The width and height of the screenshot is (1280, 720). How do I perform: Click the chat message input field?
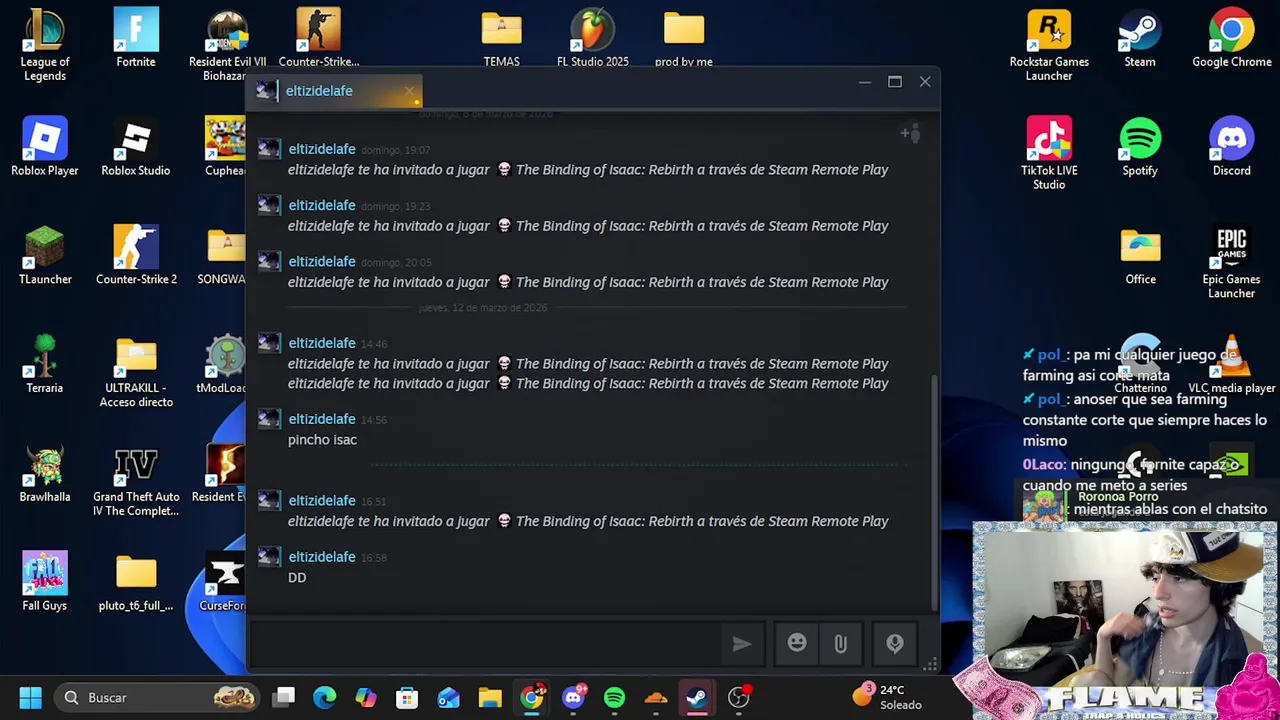tap(485, 644)
